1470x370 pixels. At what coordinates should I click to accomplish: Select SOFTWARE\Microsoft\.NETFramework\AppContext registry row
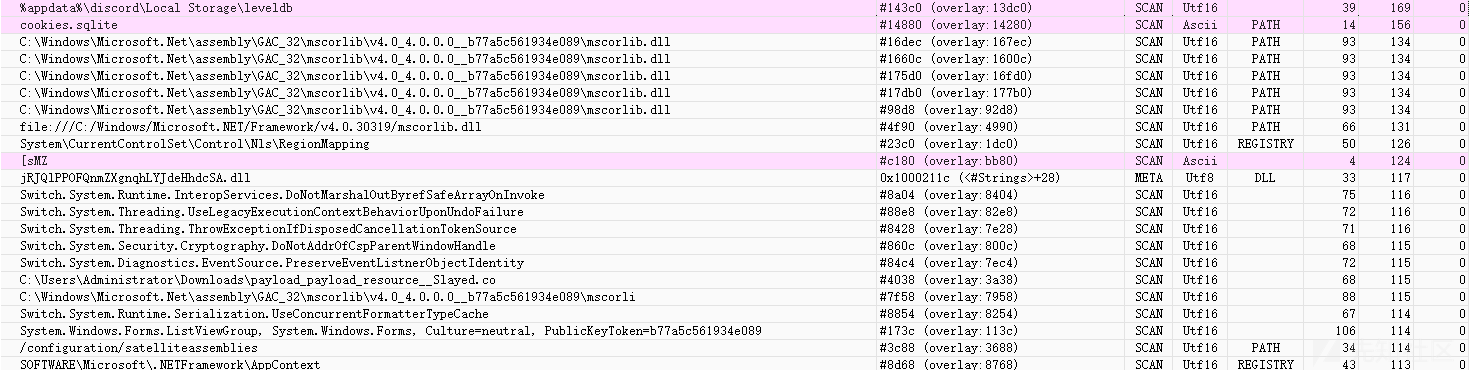pyautogui.click(x=735, y=364)
